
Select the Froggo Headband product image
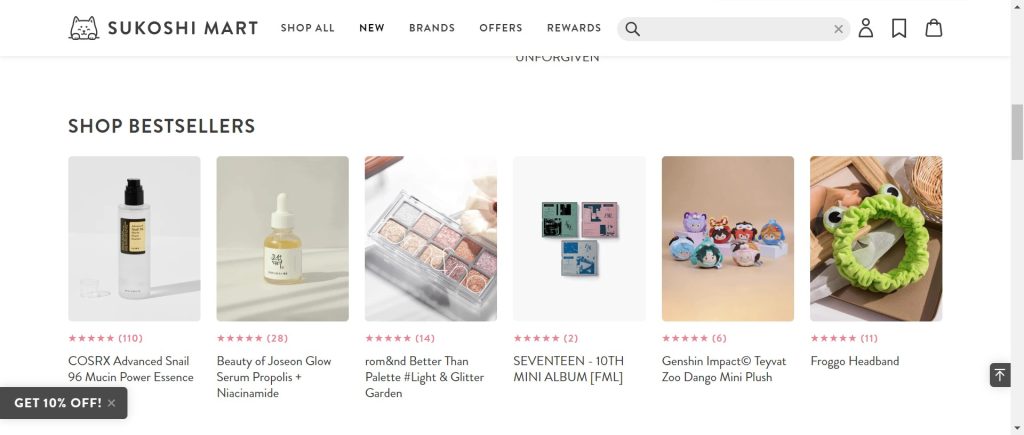(876, 238)
